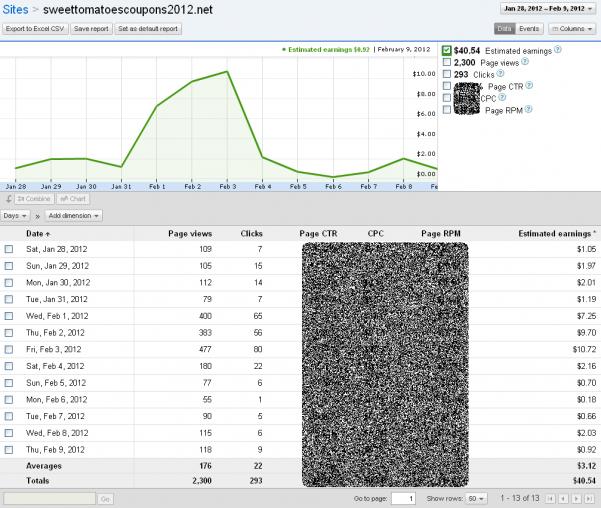Sort by the Clicks column header
The image size is (601, 508).
(251, 233)
